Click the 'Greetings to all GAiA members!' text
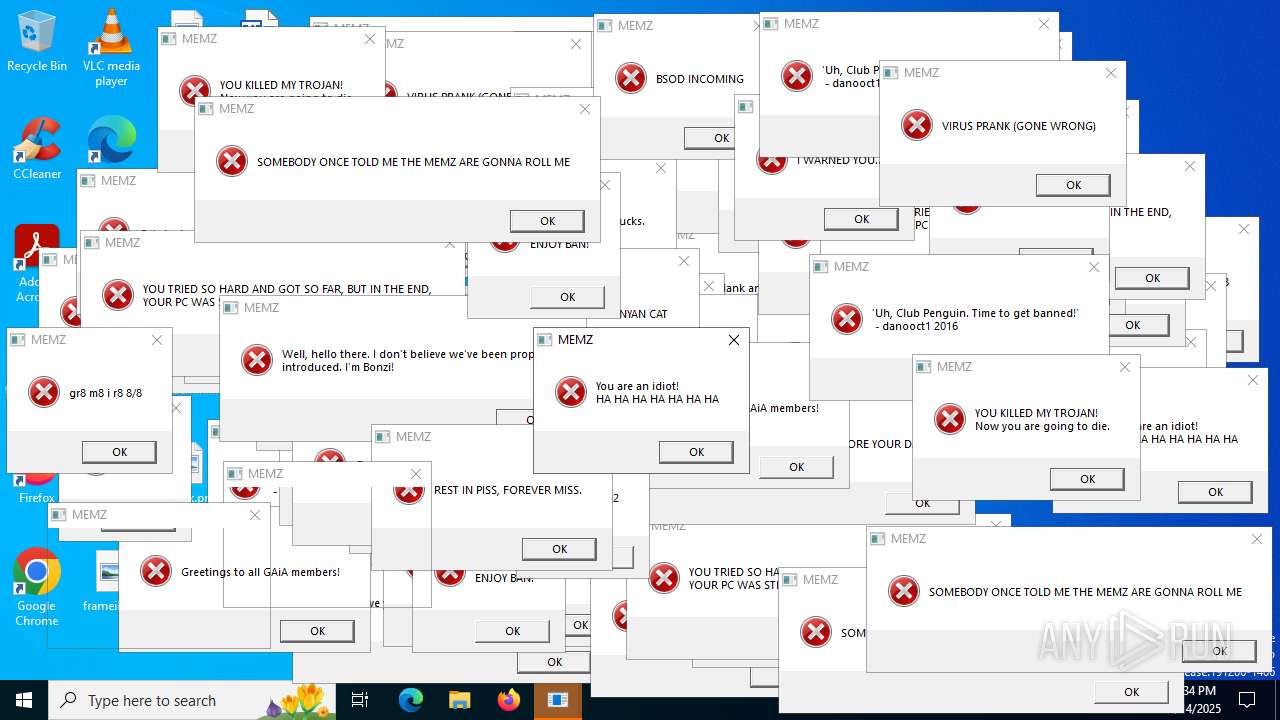1280x720 pixels. tap(260, 572)
